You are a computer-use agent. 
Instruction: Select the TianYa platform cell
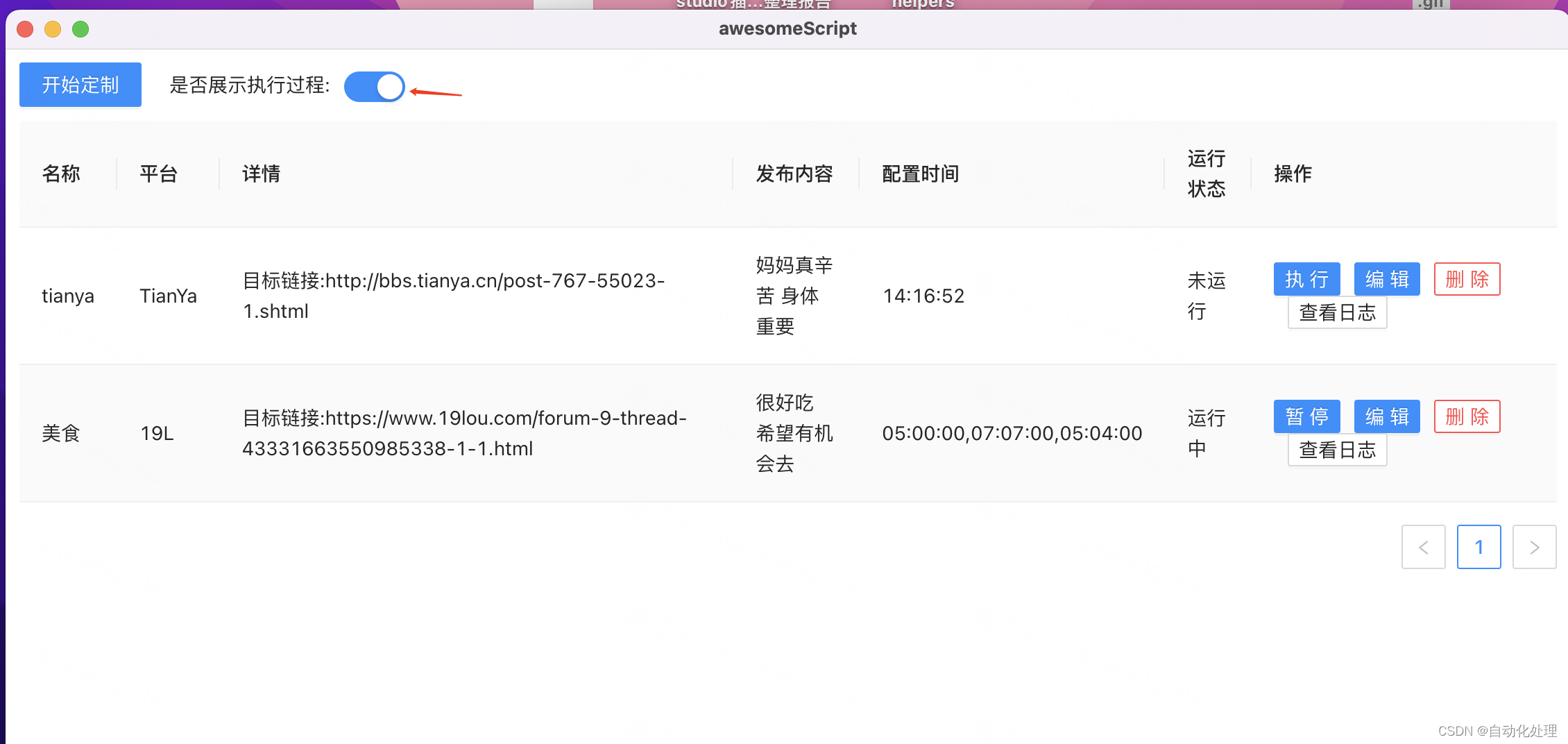click(x=168, y=296)
